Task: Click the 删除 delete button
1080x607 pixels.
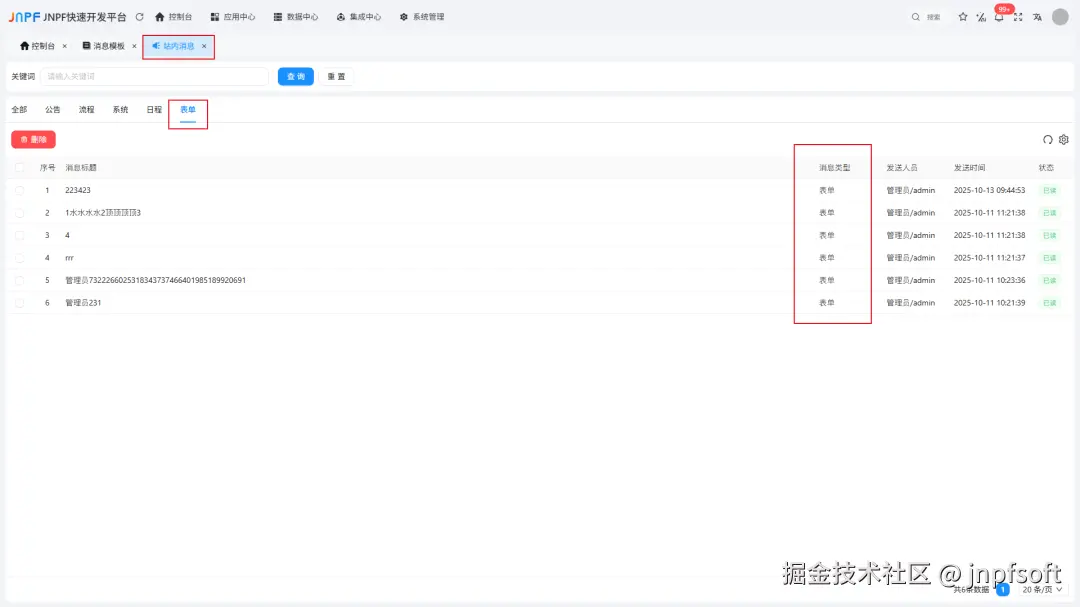Action: pos(33,139)
